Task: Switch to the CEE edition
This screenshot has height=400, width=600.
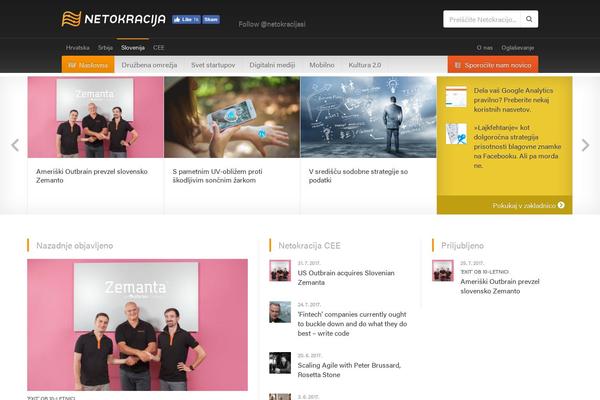Action: click(x=158, y=47)
